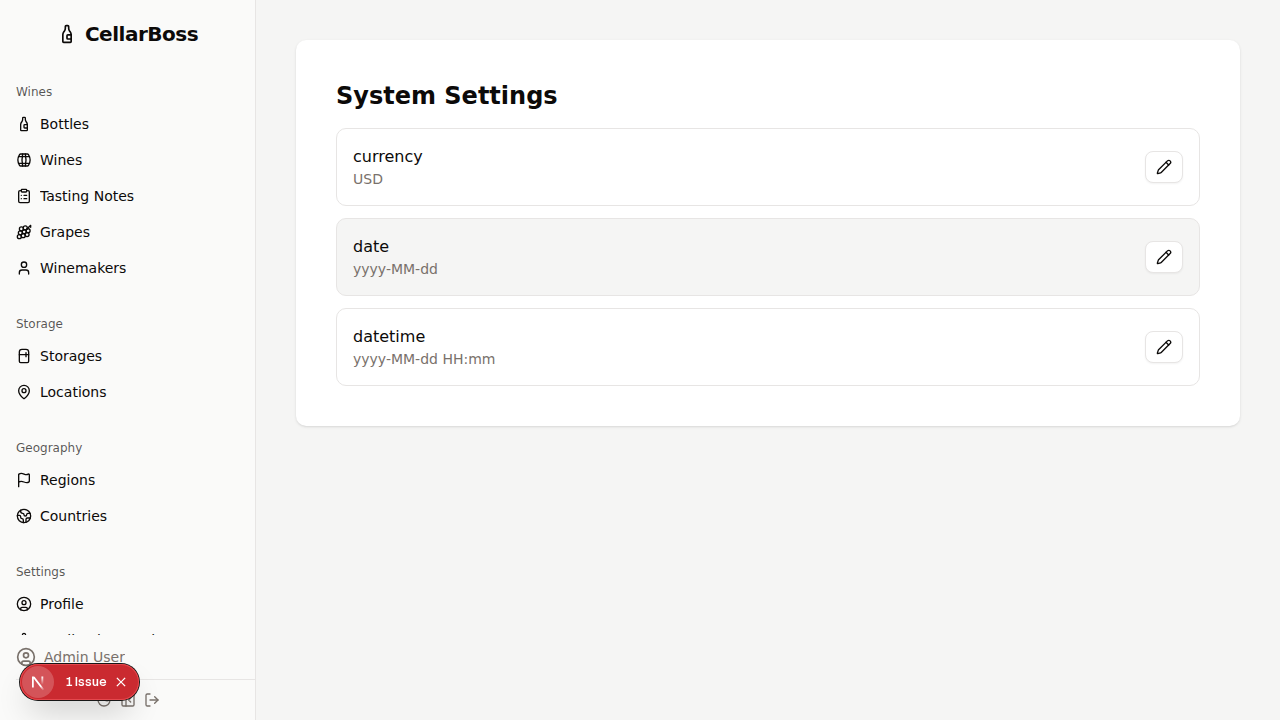Dismiss the 1 Issue notification
Viewport: 1280px width, 720px height.
tap(121, 682)
